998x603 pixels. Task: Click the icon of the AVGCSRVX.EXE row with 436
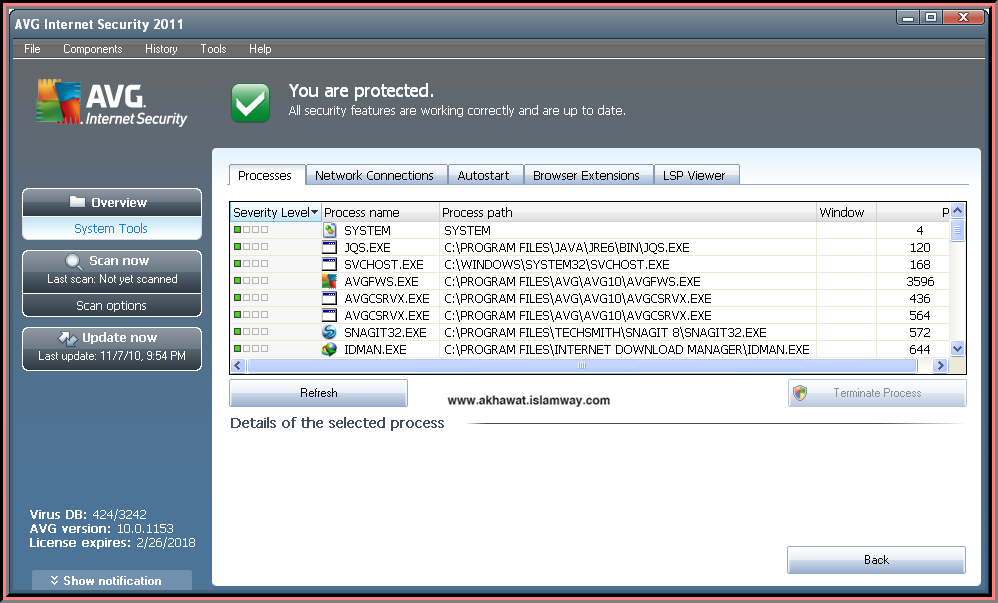(x=329, y=298)
